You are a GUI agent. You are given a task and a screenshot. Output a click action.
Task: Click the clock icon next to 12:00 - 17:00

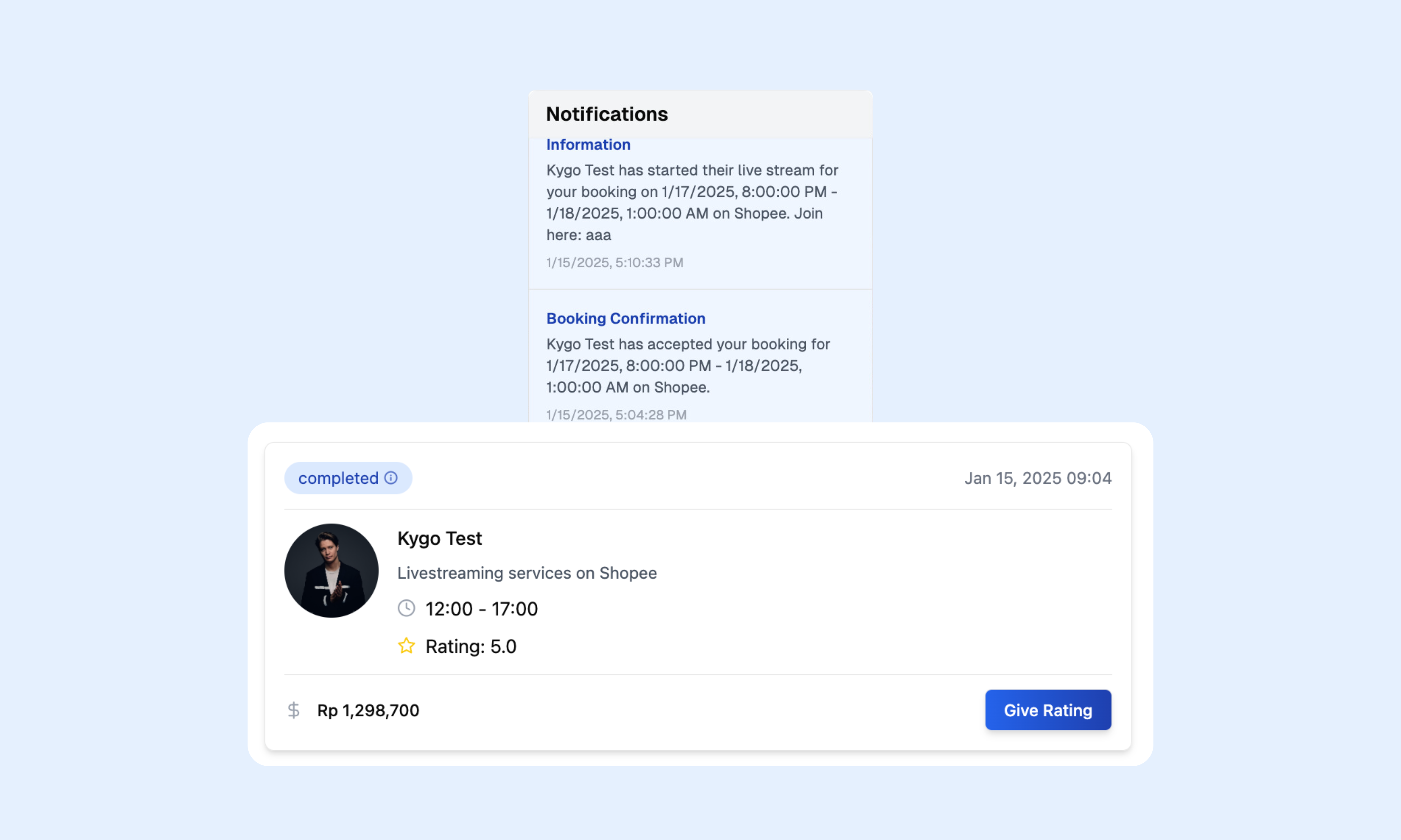[406, 609]
